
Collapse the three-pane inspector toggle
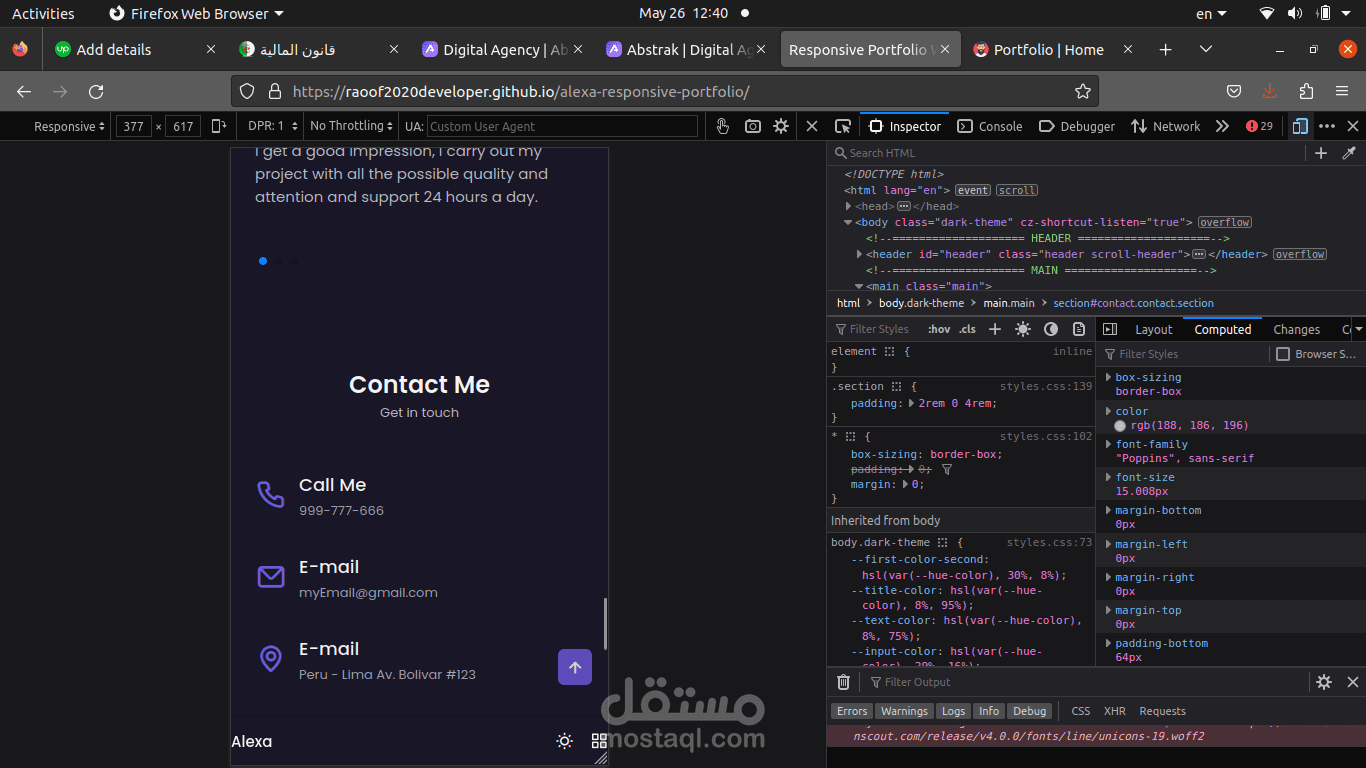1109,329
